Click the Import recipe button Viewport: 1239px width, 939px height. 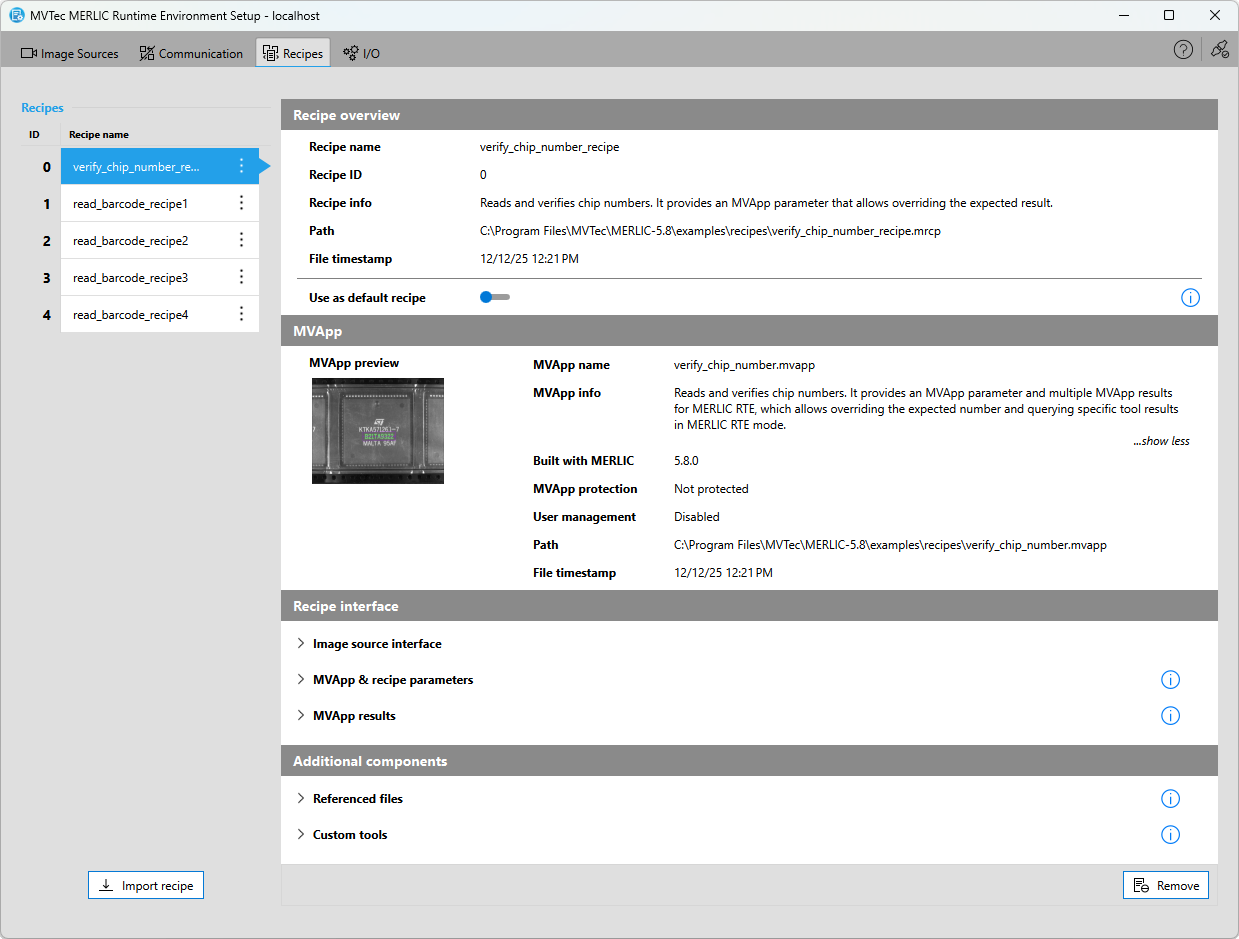pos(146,886)
